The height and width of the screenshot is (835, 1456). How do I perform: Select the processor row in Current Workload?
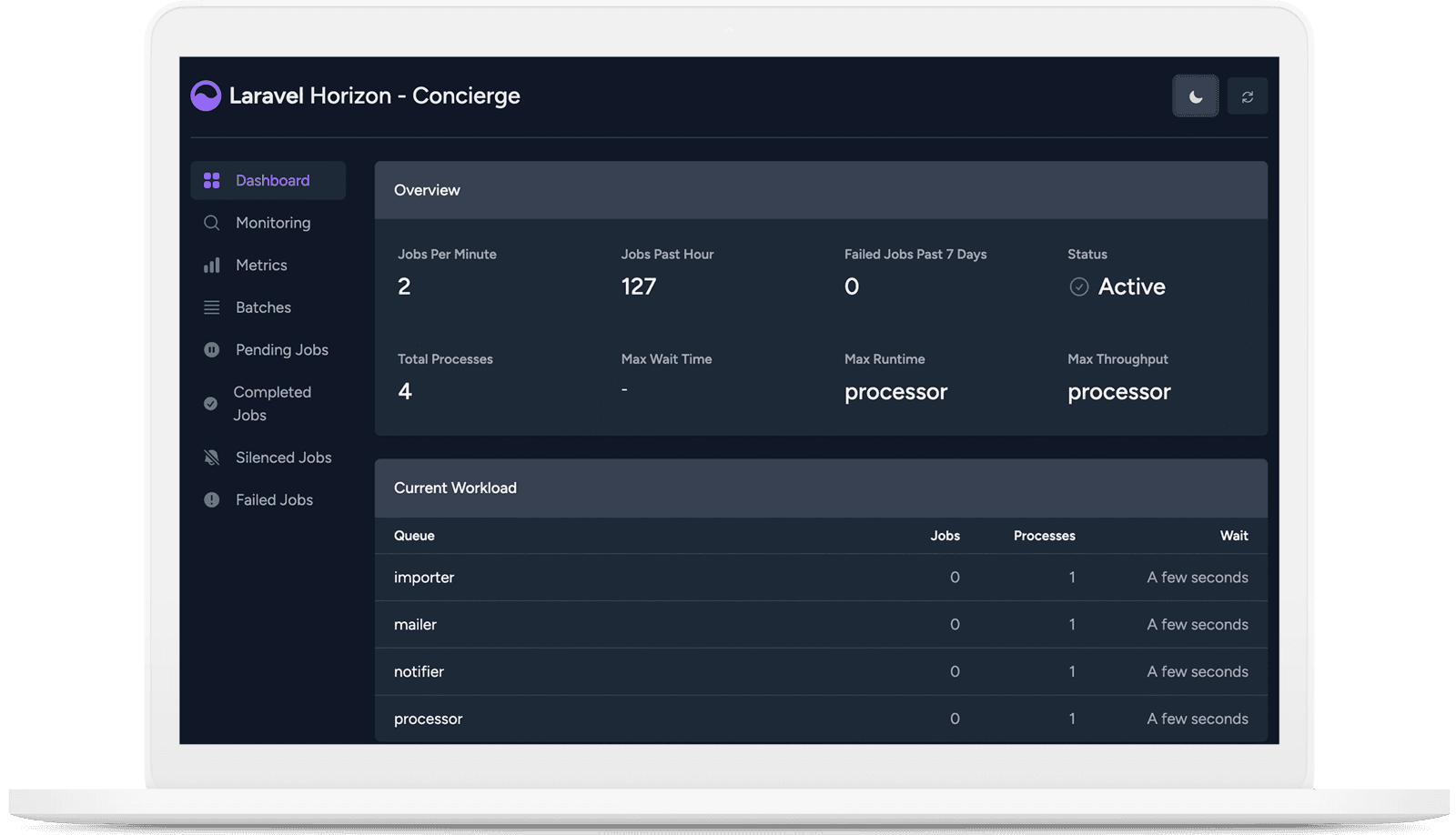(x=428, y=719)
